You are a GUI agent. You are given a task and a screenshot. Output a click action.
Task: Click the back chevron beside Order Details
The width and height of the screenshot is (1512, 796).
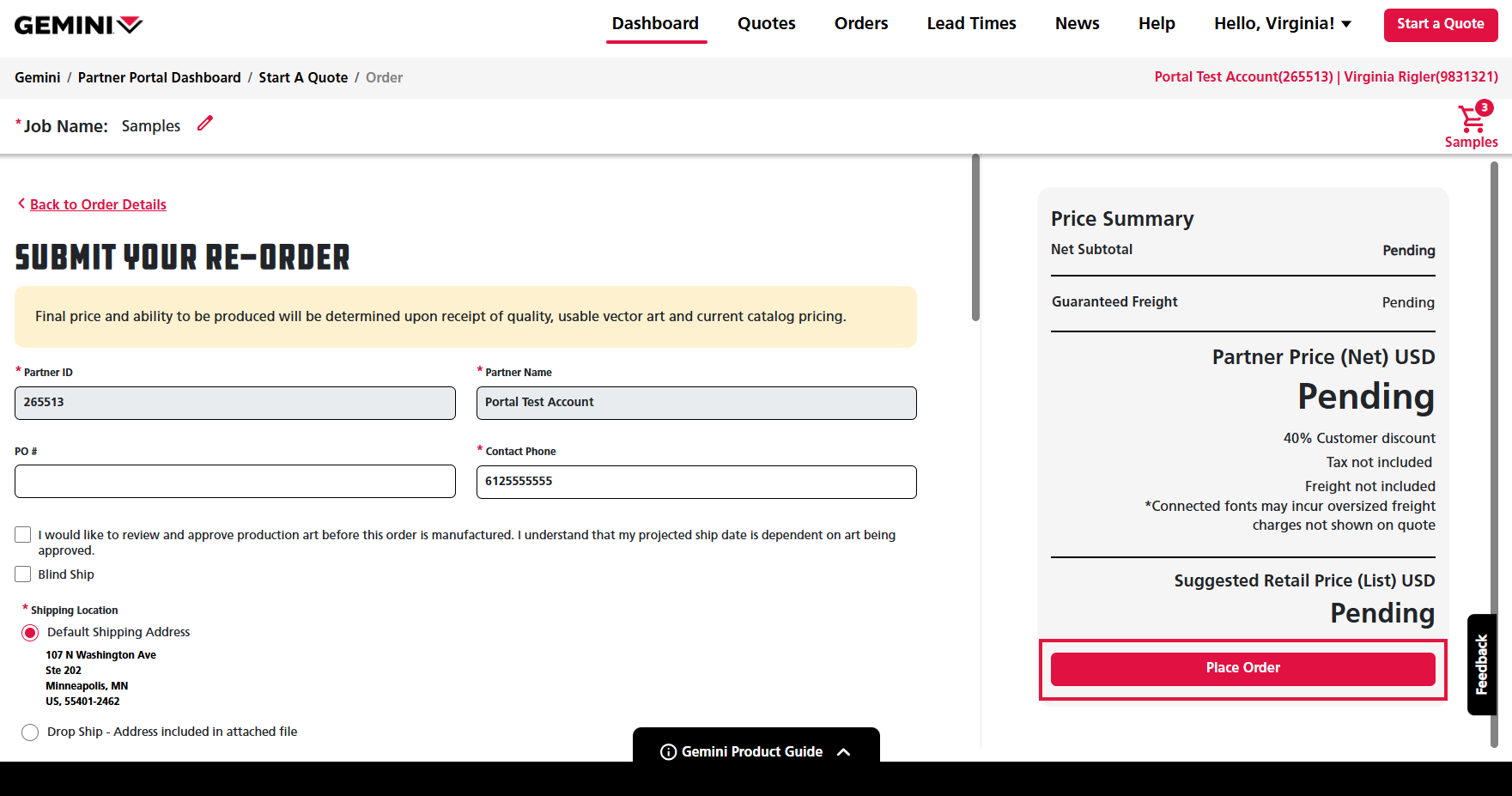[x=21, y=204]
